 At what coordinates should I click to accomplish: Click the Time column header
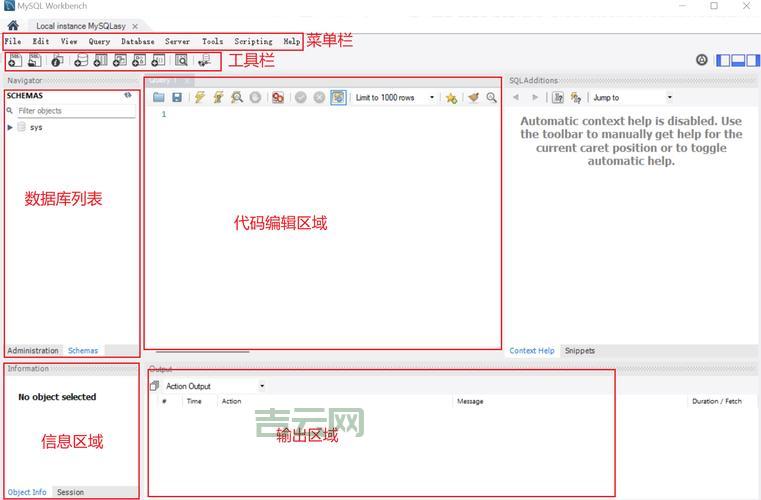(194, 401)
